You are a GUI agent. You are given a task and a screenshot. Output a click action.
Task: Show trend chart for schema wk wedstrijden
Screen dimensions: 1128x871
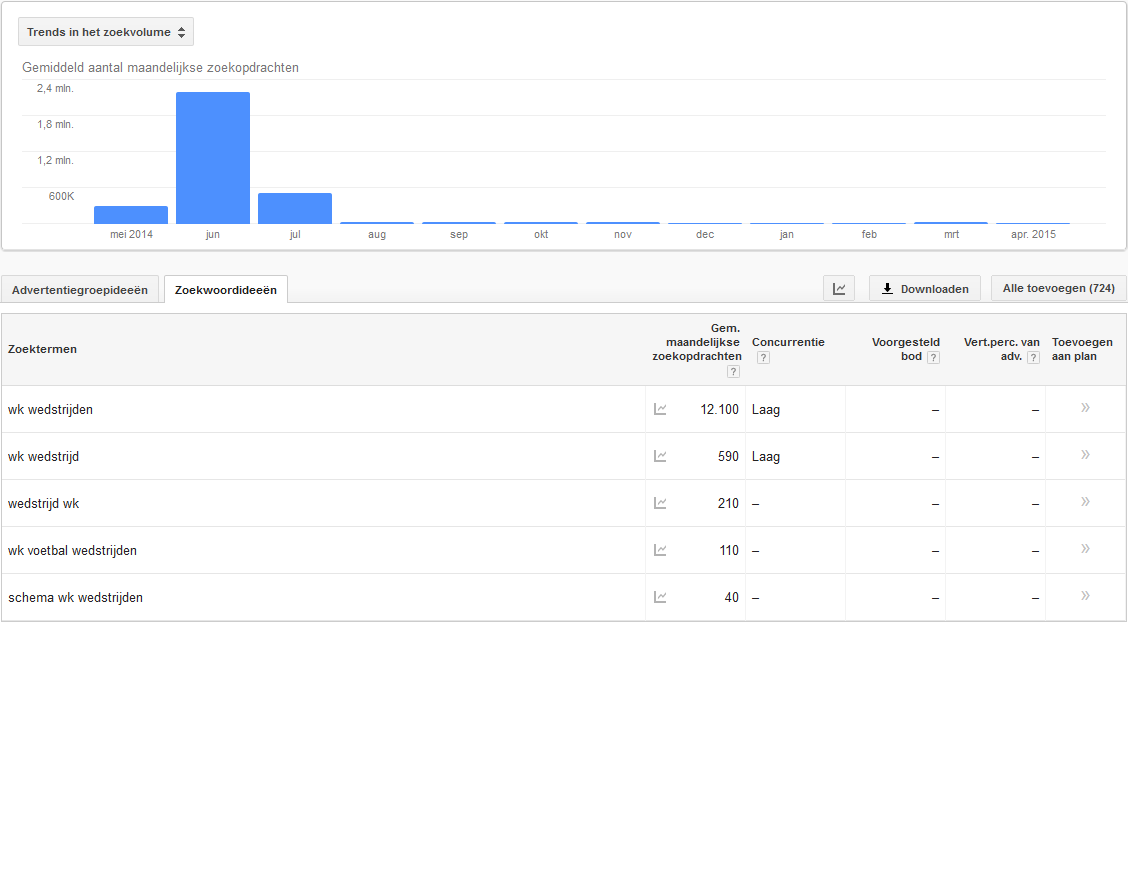coord(660,597)
